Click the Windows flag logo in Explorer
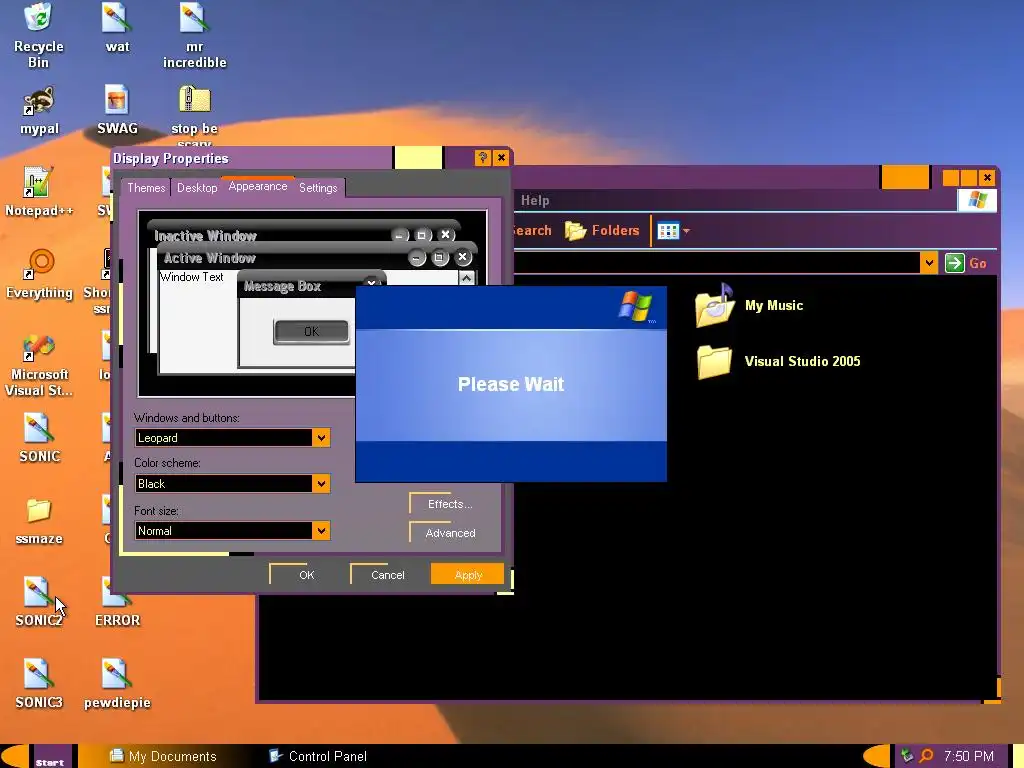The image size is (1024, 768). 977,200
